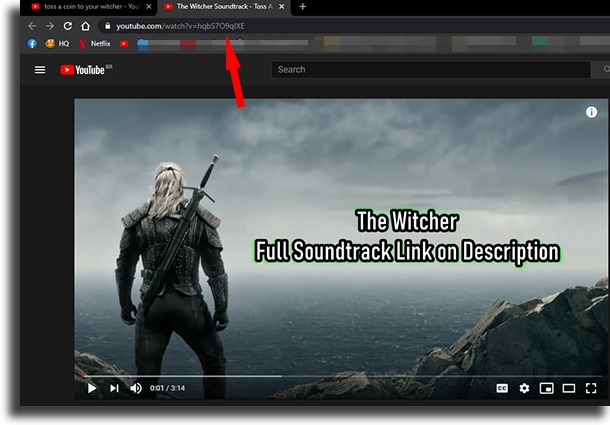
Task: Toggle closed captions (CC)
Action: (502, 388)
